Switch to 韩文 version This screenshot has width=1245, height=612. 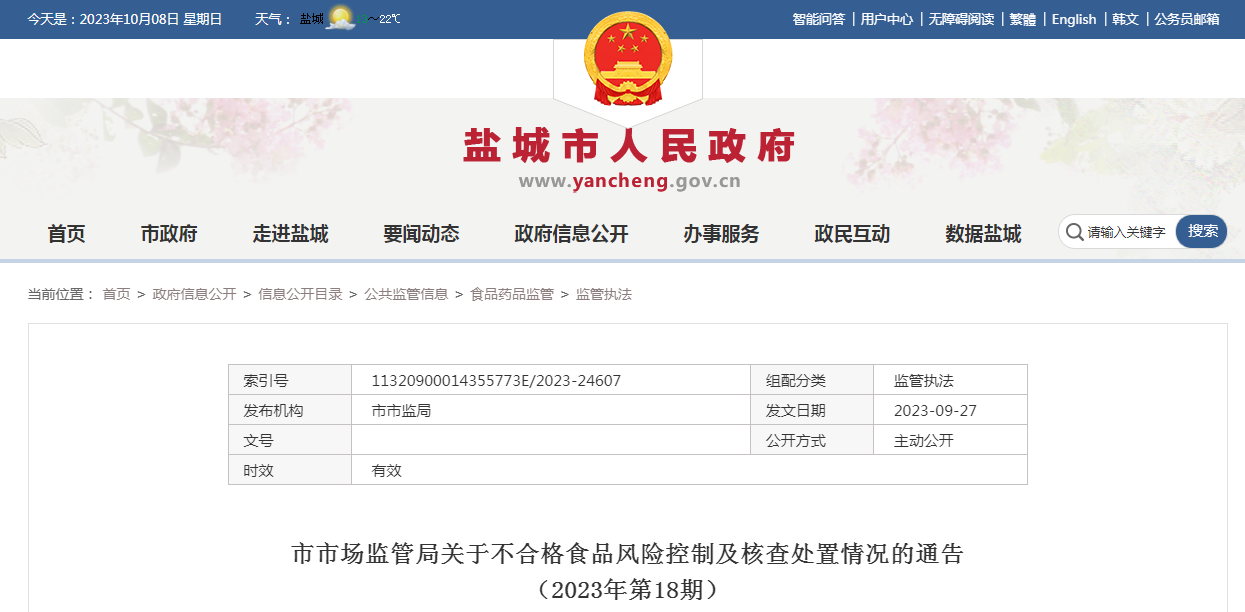tap(1125, 19)
